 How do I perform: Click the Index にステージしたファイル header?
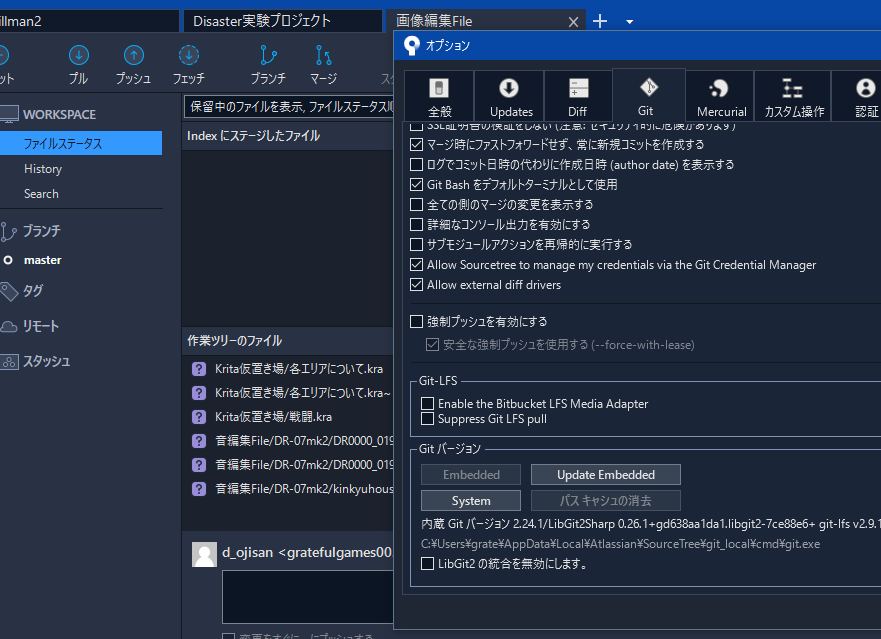[x=253, y=136]
